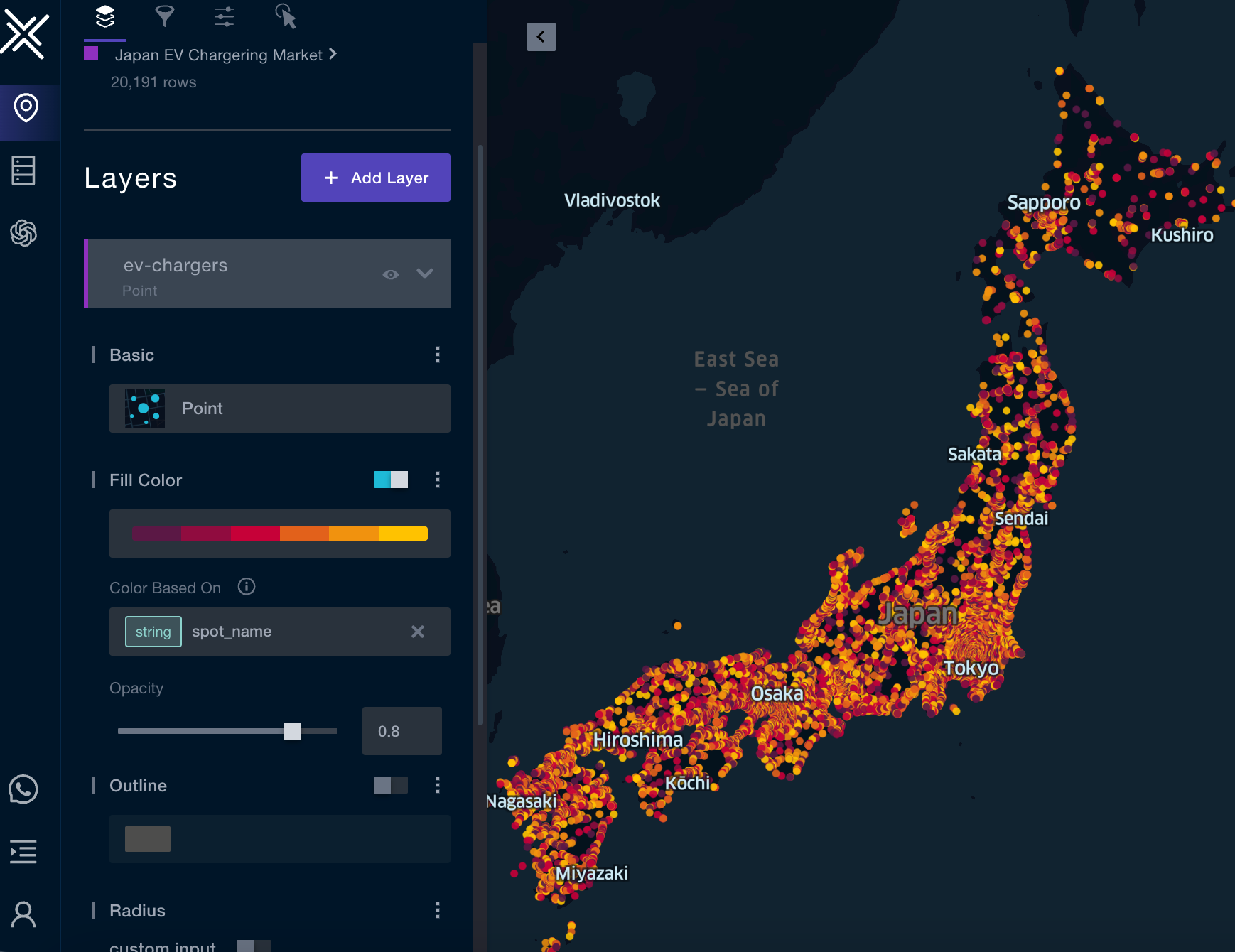Click the console sidebar icon near the bottom

point(23,851)
